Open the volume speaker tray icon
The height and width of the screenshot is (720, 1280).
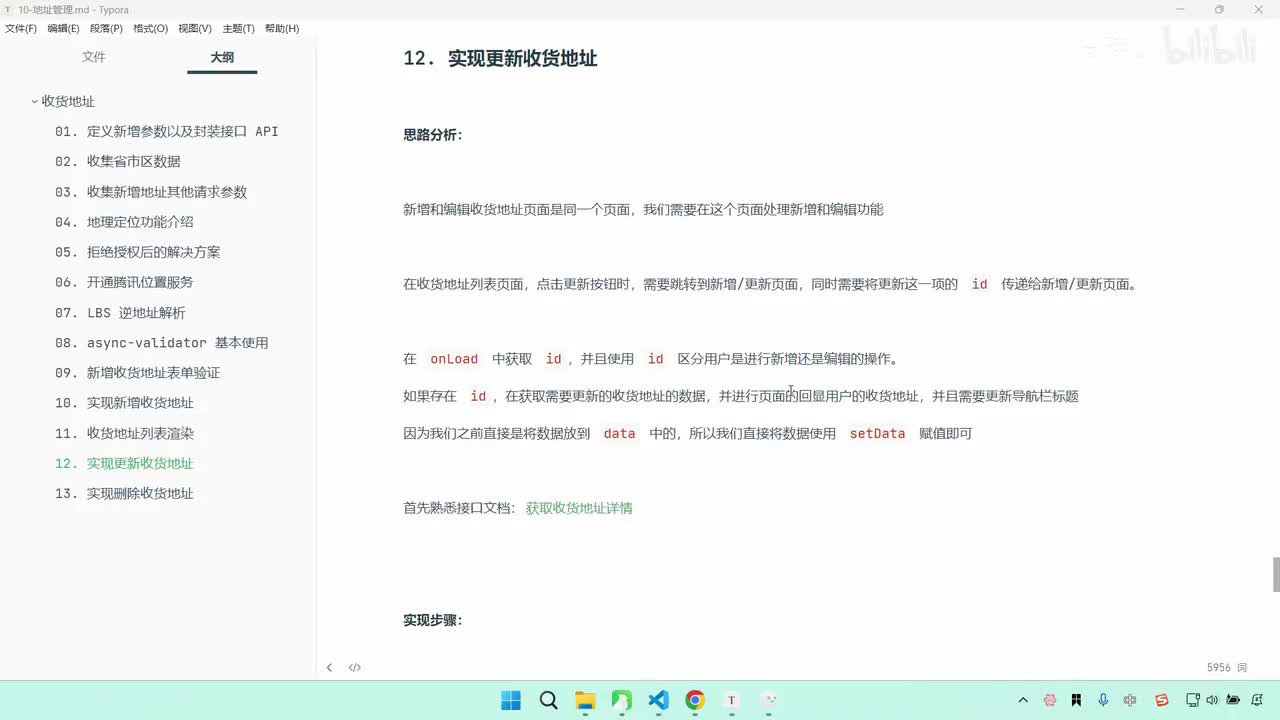(x=1212, y=700)
